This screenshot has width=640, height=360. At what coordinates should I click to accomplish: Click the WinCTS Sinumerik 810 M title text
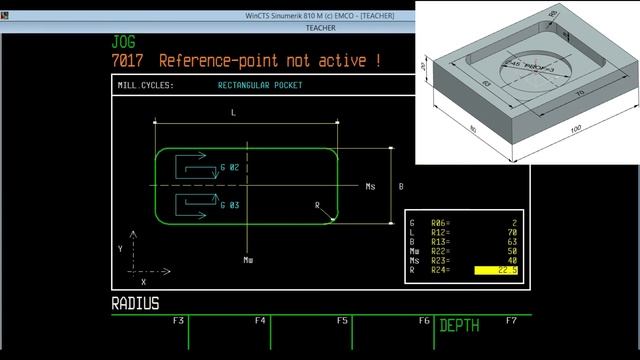pyautogui.click(x=320, y=16)
